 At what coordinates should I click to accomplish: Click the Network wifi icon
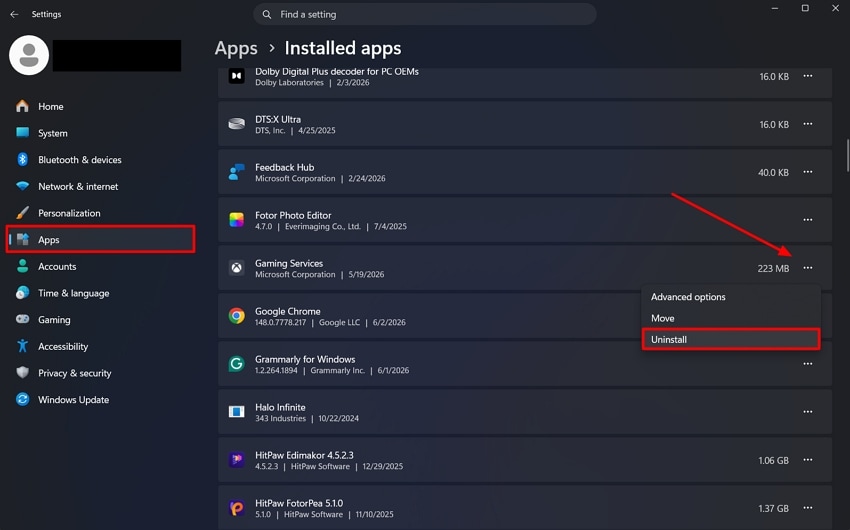(22, 186)
